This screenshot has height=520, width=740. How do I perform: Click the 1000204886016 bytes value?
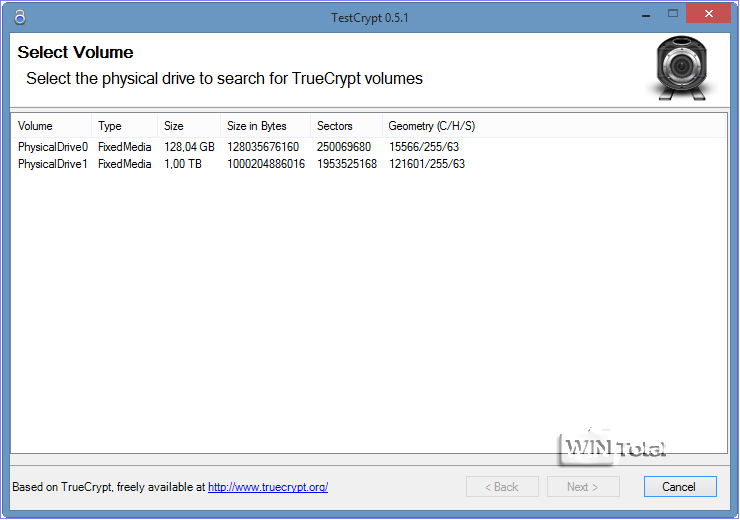[266, 164]
